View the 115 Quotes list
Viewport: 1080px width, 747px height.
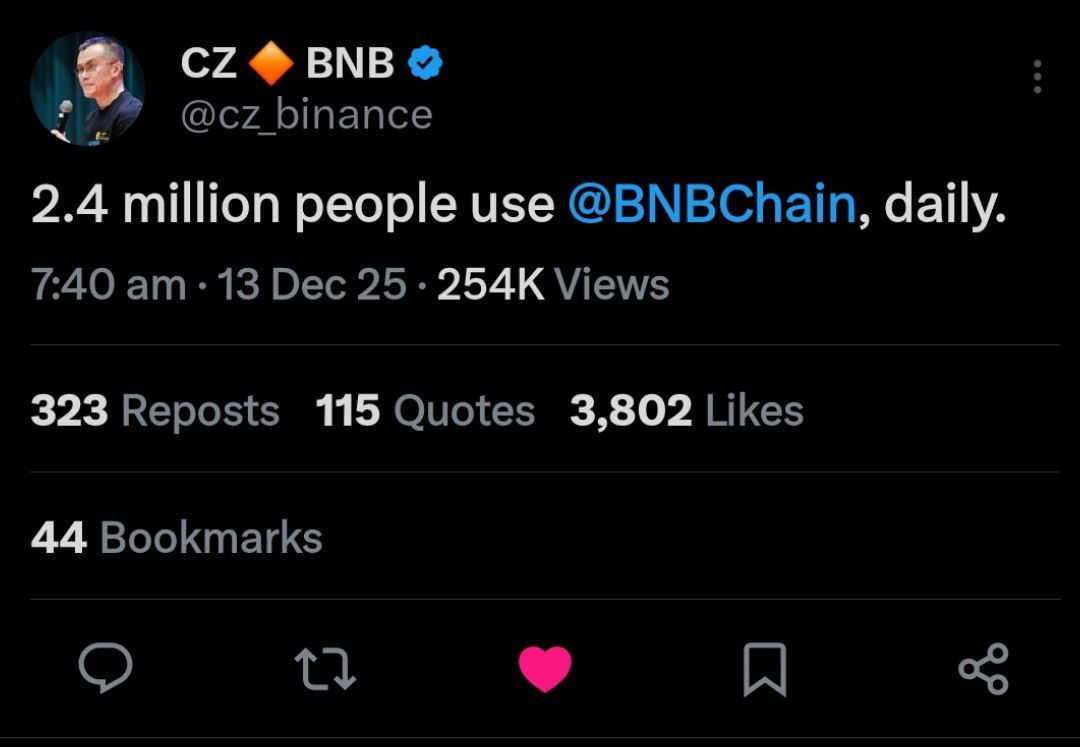425,411
